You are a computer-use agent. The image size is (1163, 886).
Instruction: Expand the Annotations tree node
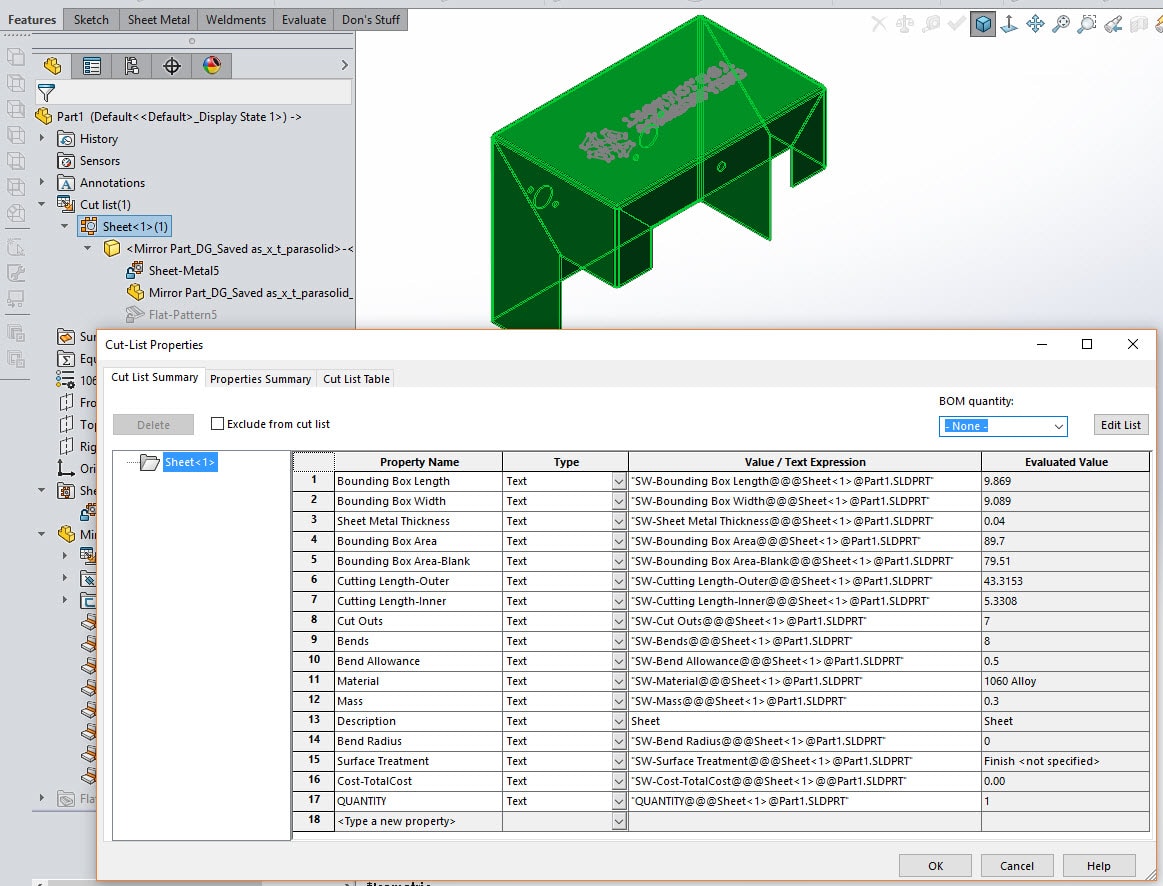42,182
